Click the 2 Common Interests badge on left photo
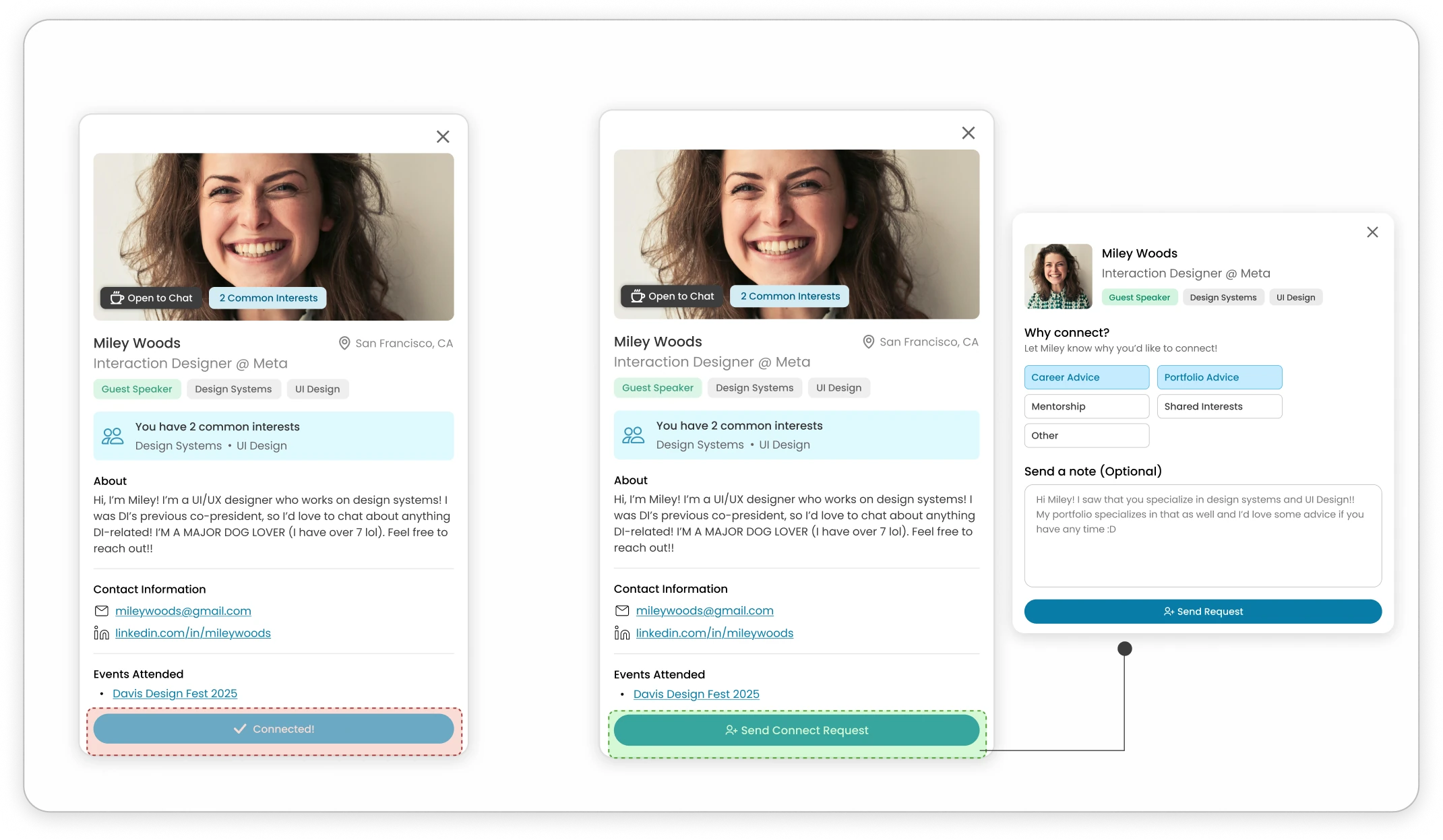The image size is (1443, 840). point(268,298)
